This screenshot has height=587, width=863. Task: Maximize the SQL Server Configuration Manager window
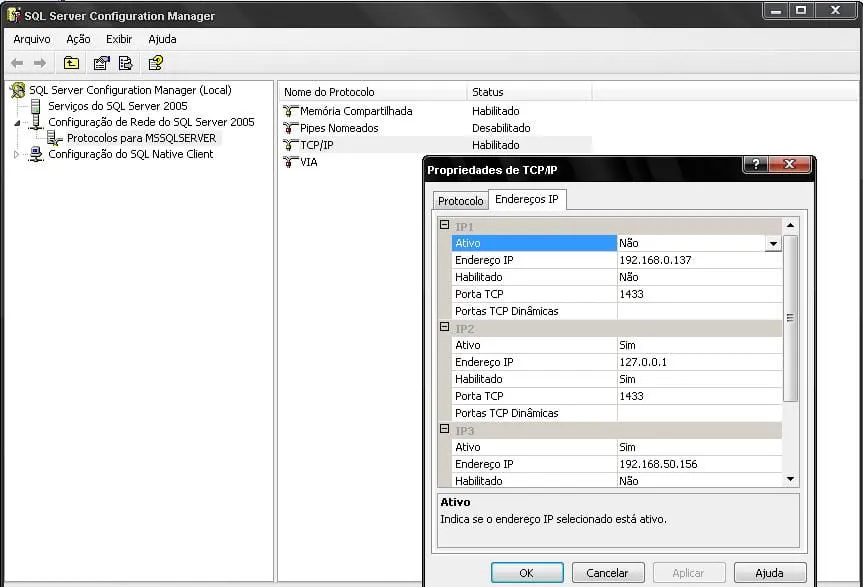(x=801, y=10)
